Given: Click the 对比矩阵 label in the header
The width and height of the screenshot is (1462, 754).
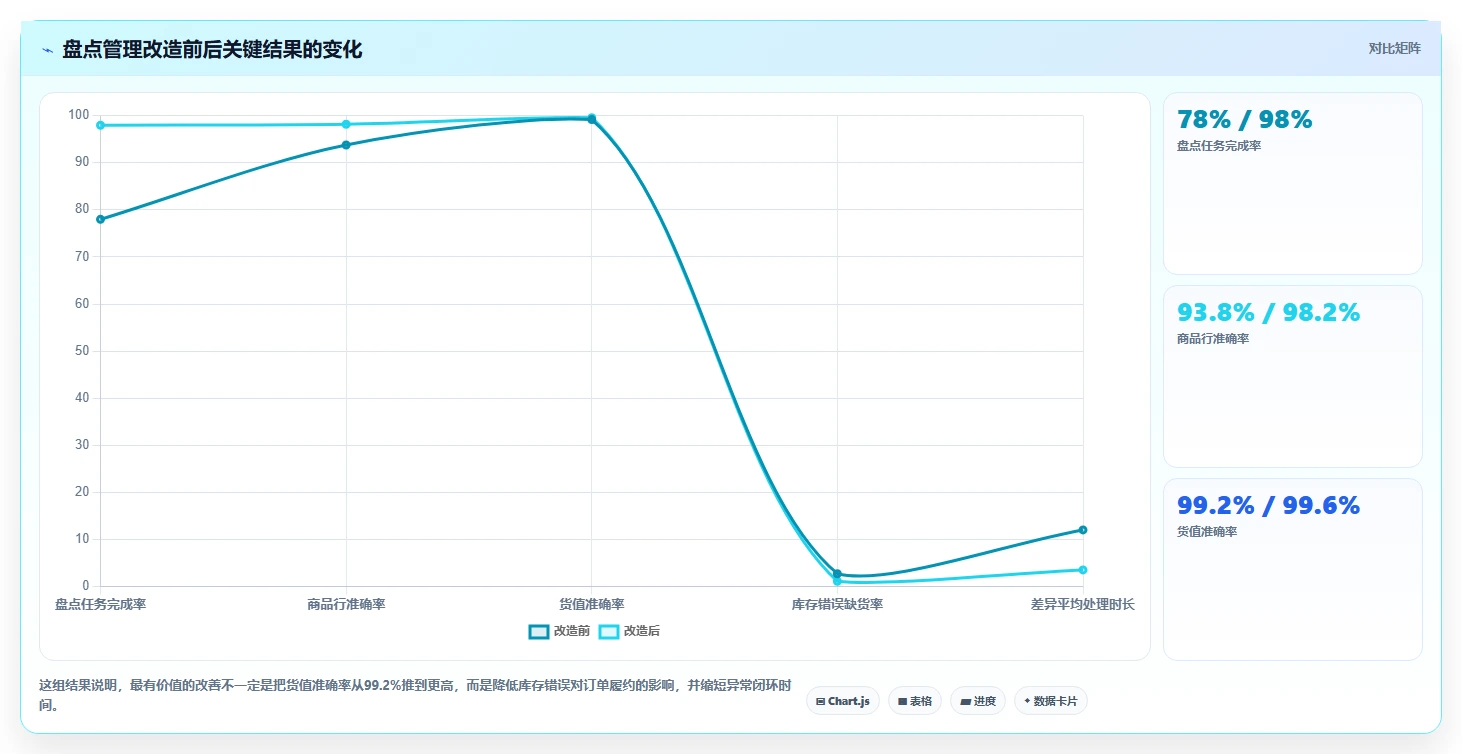Looking at the screenshot, I should tap(1394, 48).
